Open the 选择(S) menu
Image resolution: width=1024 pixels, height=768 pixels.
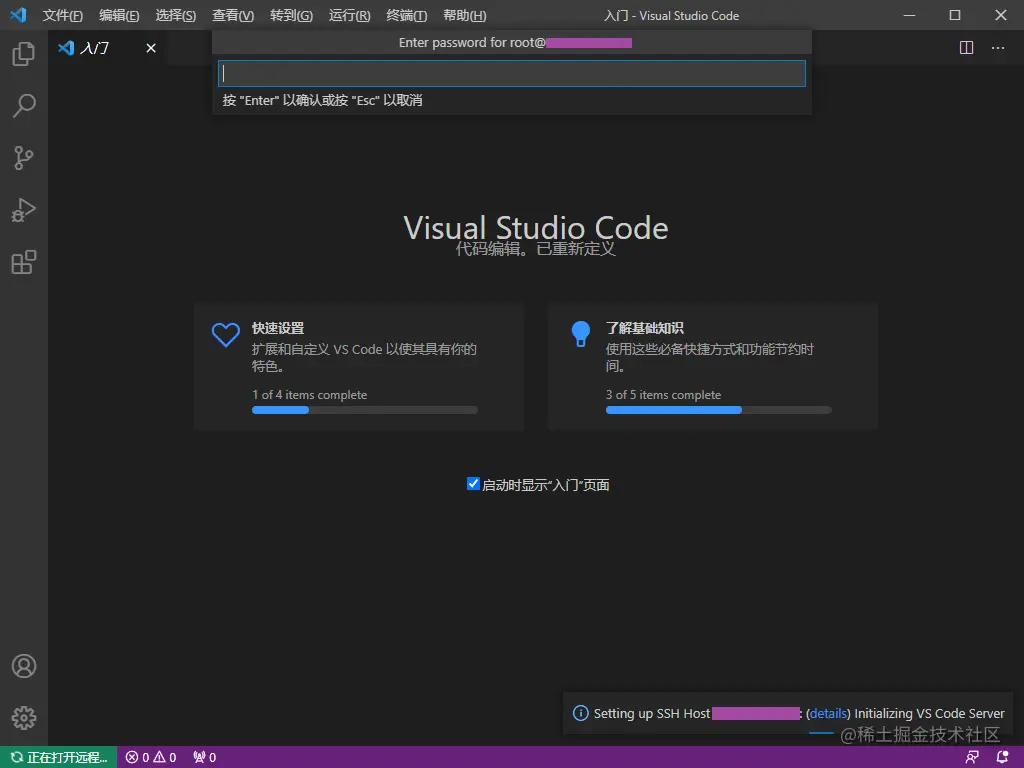point(176,15)
